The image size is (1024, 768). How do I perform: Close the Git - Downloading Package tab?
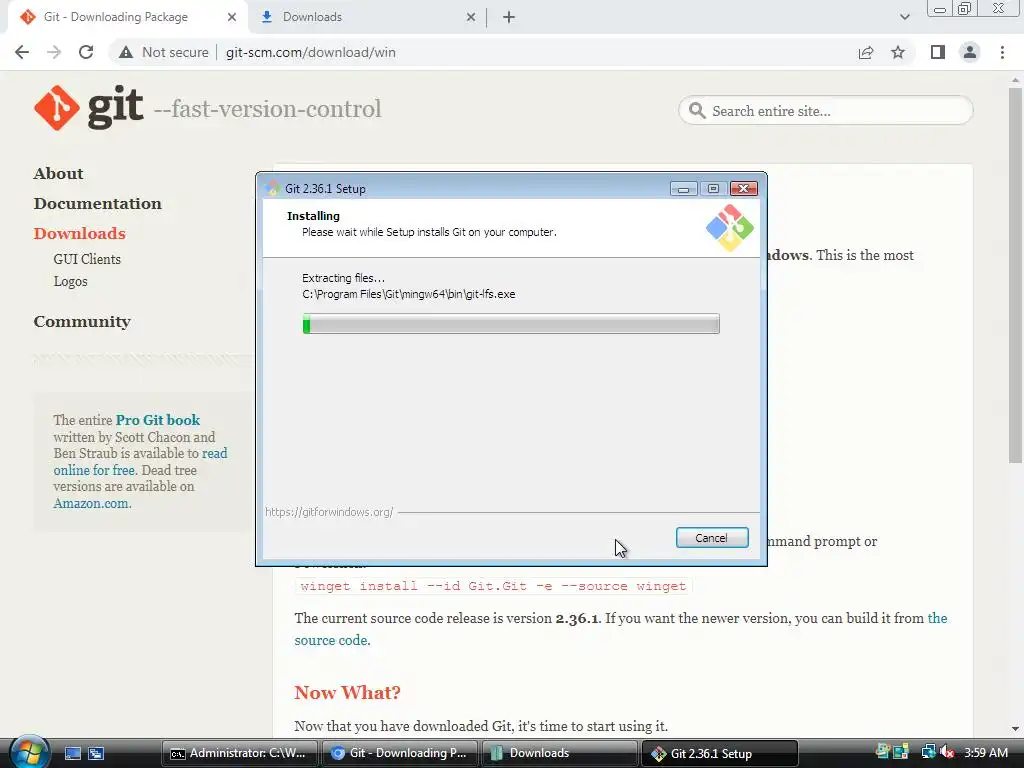tap(232, 17)
